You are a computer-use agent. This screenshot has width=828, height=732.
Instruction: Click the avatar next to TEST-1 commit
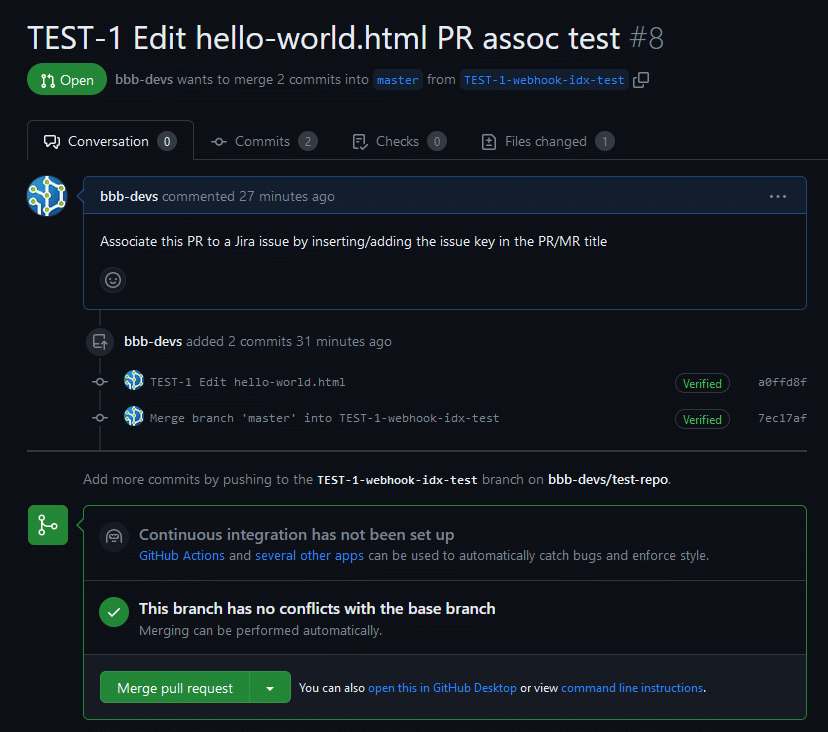(x=134, y=381)
